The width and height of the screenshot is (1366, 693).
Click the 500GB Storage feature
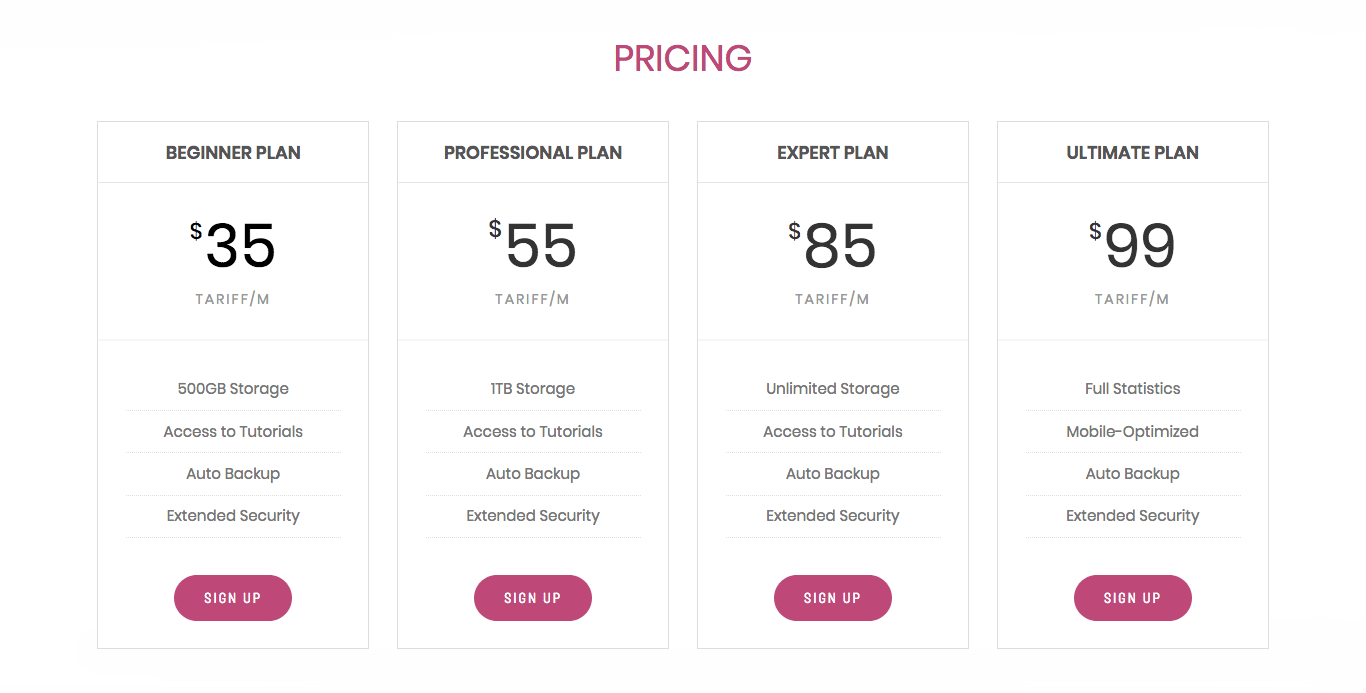click(233, 389)
